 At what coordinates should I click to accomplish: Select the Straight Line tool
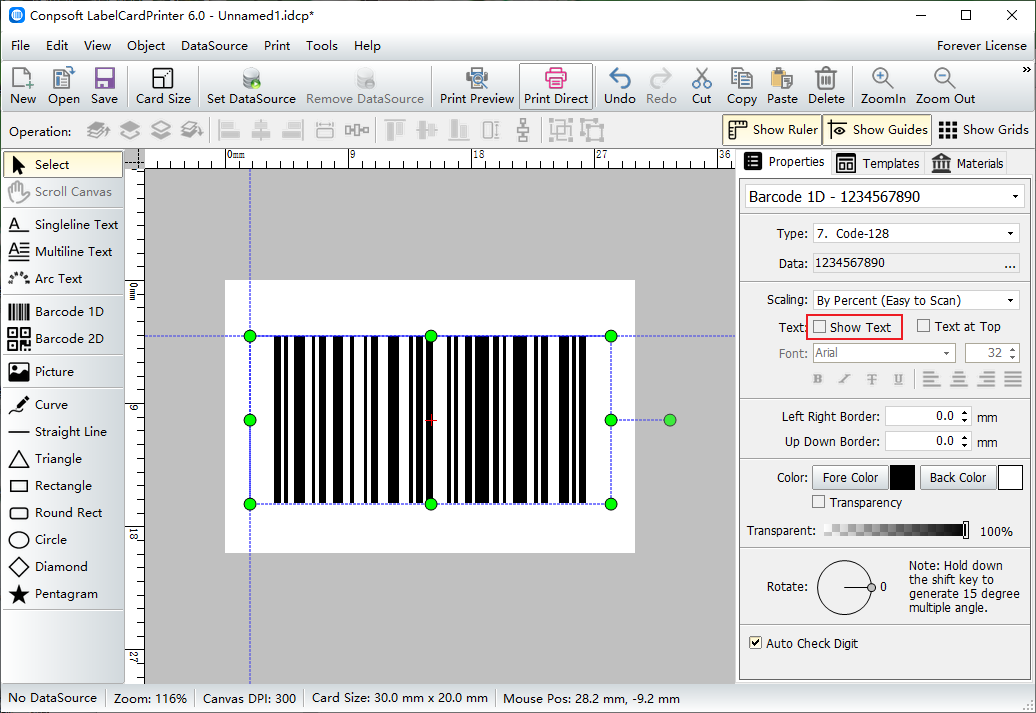(x=63, y=432)
